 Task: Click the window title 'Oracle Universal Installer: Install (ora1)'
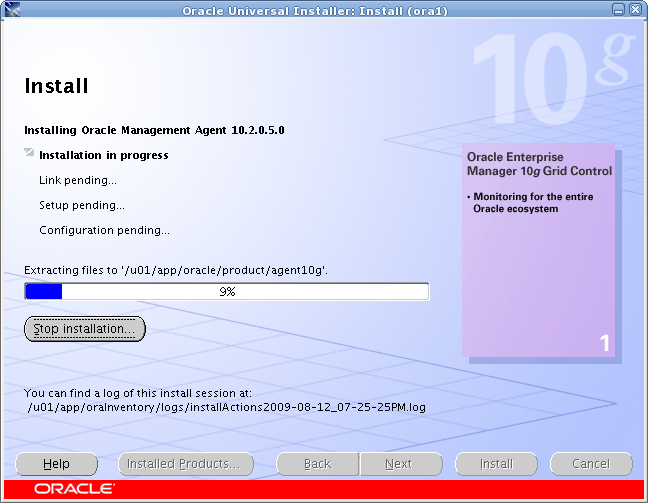click(315, 11)
